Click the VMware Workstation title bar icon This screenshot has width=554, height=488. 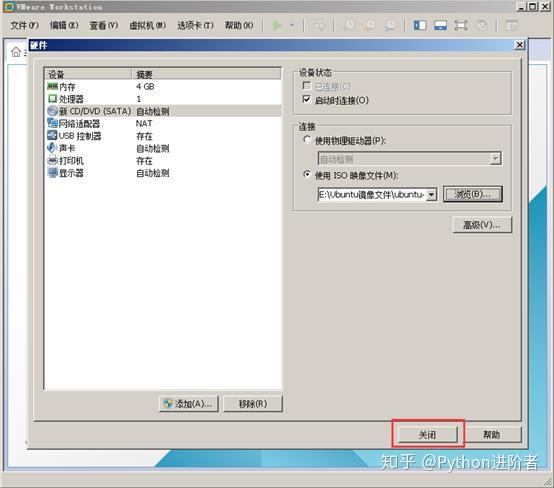pos(8,6)
